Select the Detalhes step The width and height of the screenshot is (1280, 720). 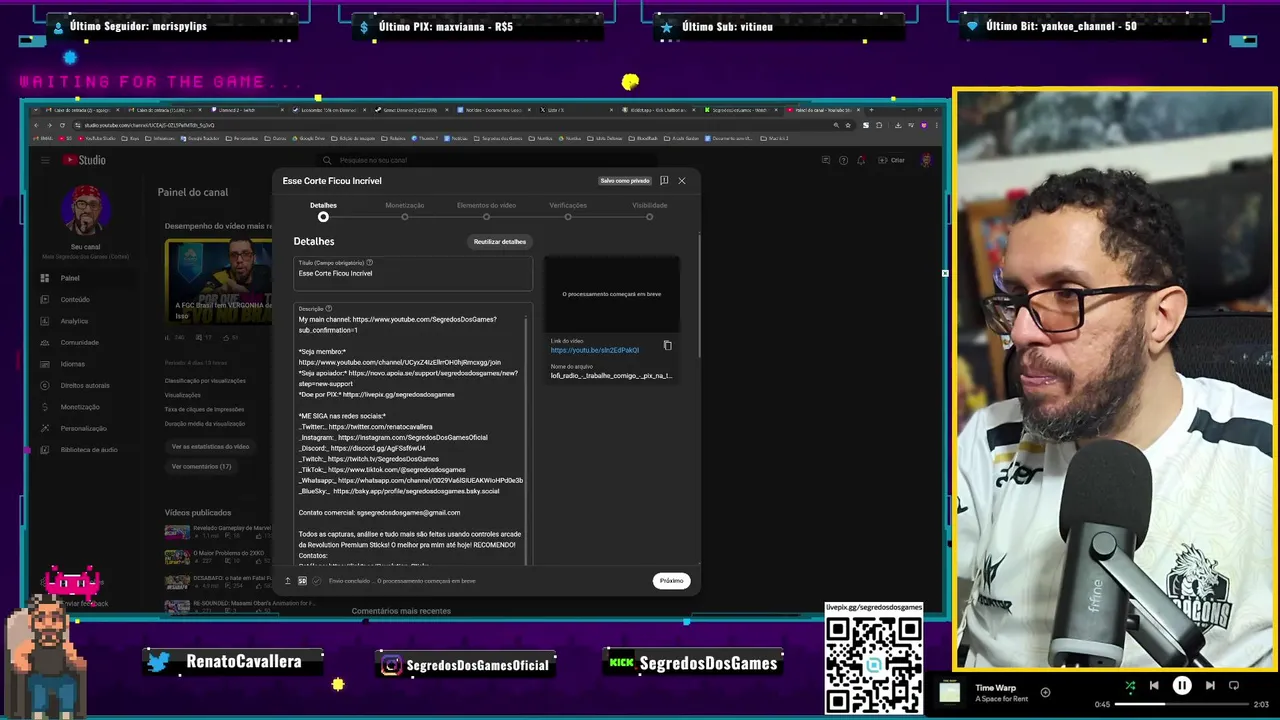(323, 210)
